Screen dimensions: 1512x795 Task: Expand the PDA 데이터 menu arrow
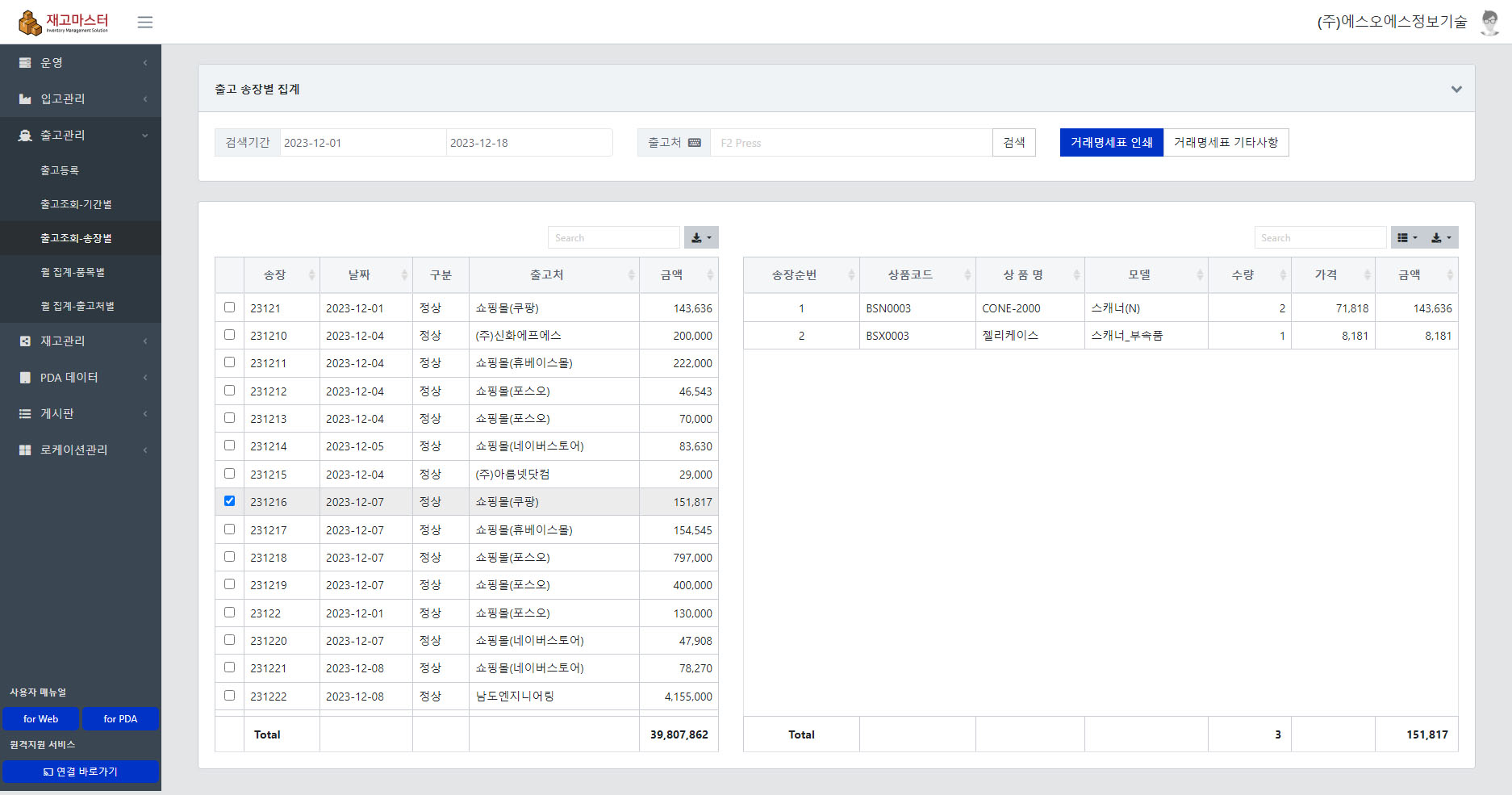(145, 378)
